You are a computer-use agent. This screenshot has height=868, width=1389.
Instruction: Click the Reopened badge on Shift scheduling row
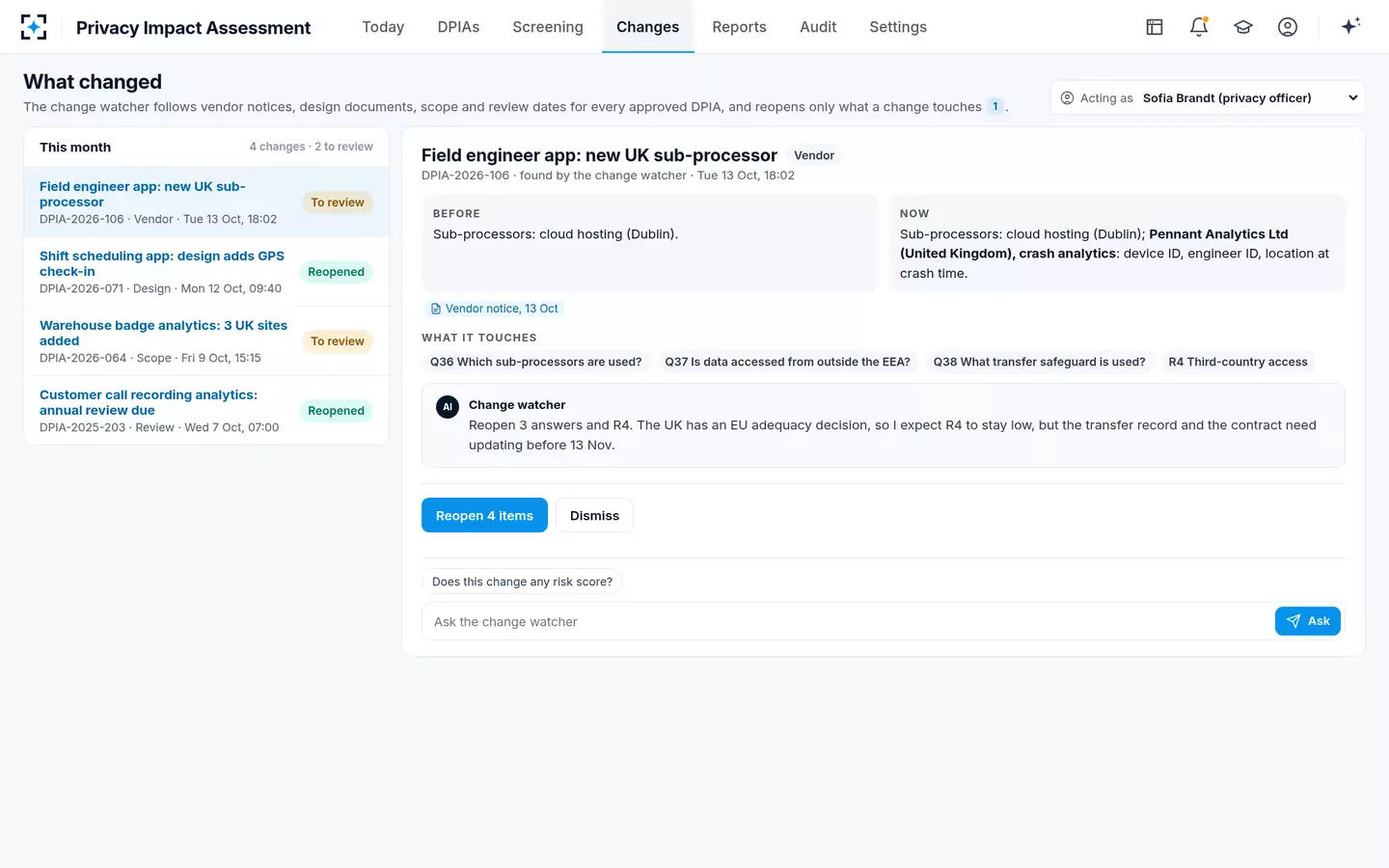click(x=336, y=272)
